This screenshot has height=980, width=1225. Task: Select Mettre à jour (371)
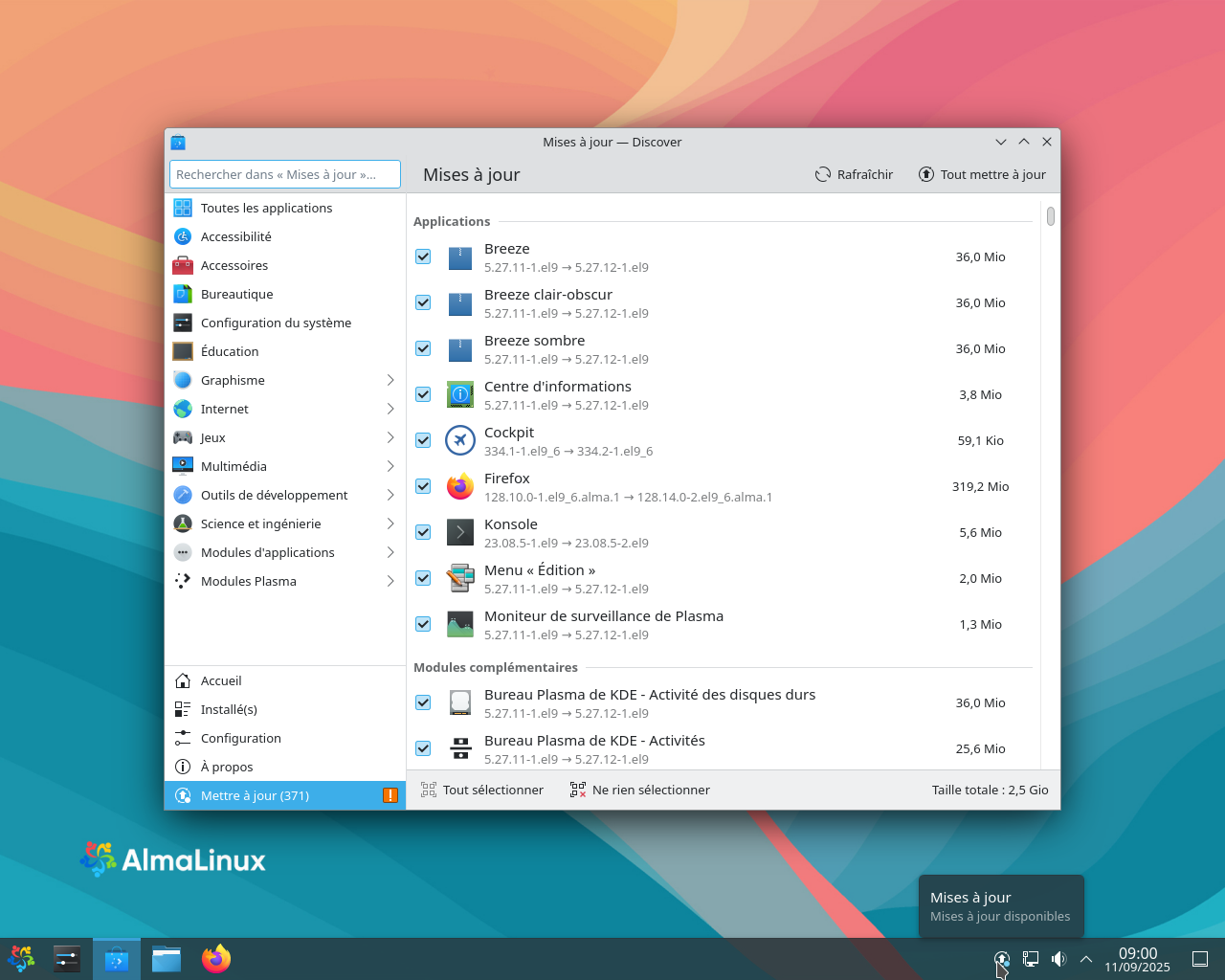285,795
